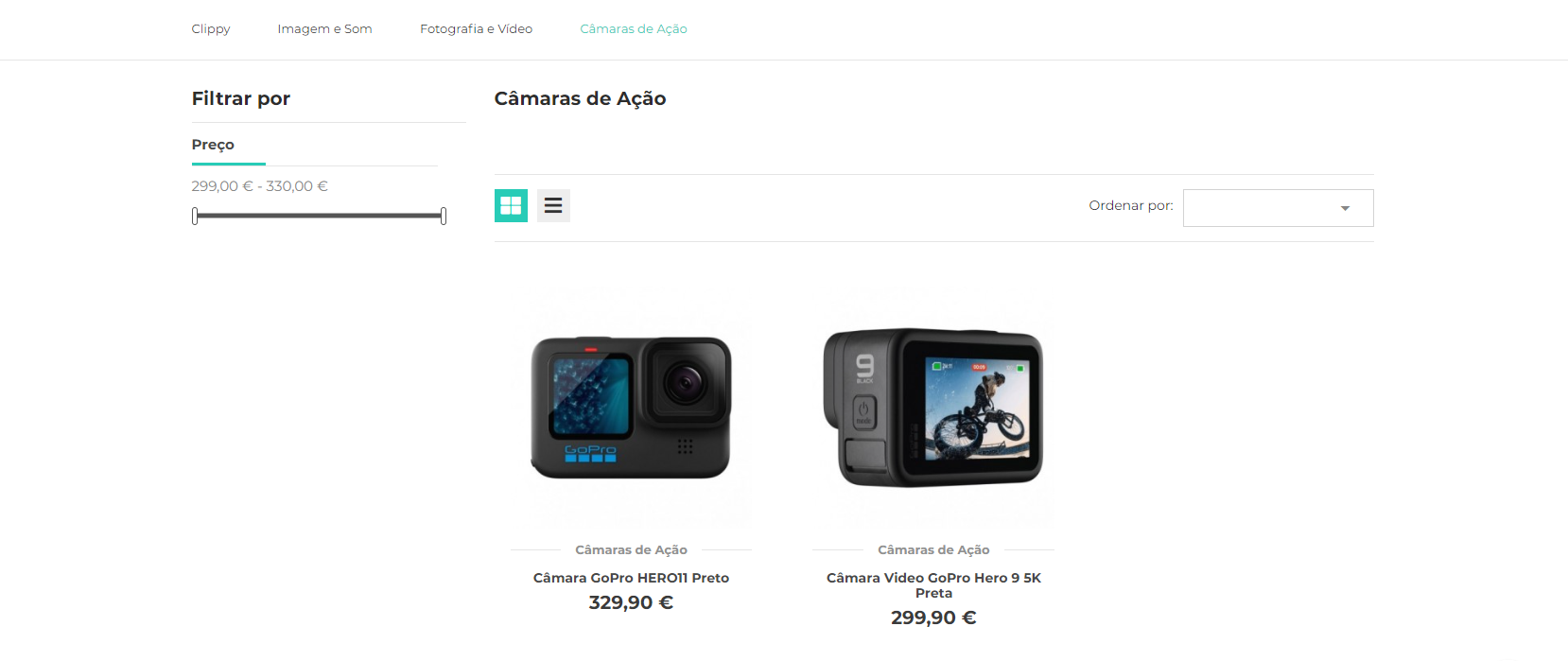
Task: Click the middle of the price range track
Action: [319, 216]
